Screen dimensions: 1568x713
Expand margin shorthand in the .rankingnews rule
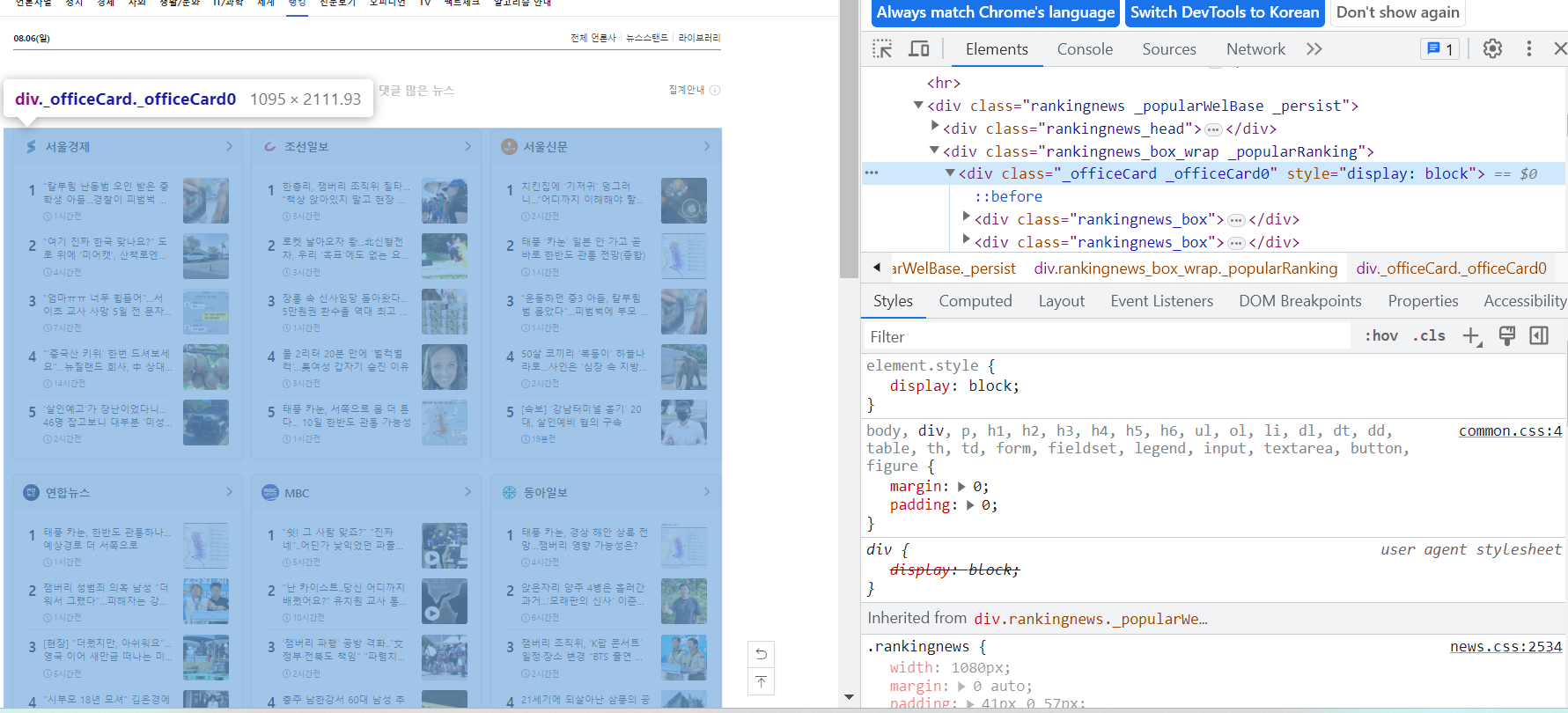click(961, 687)
